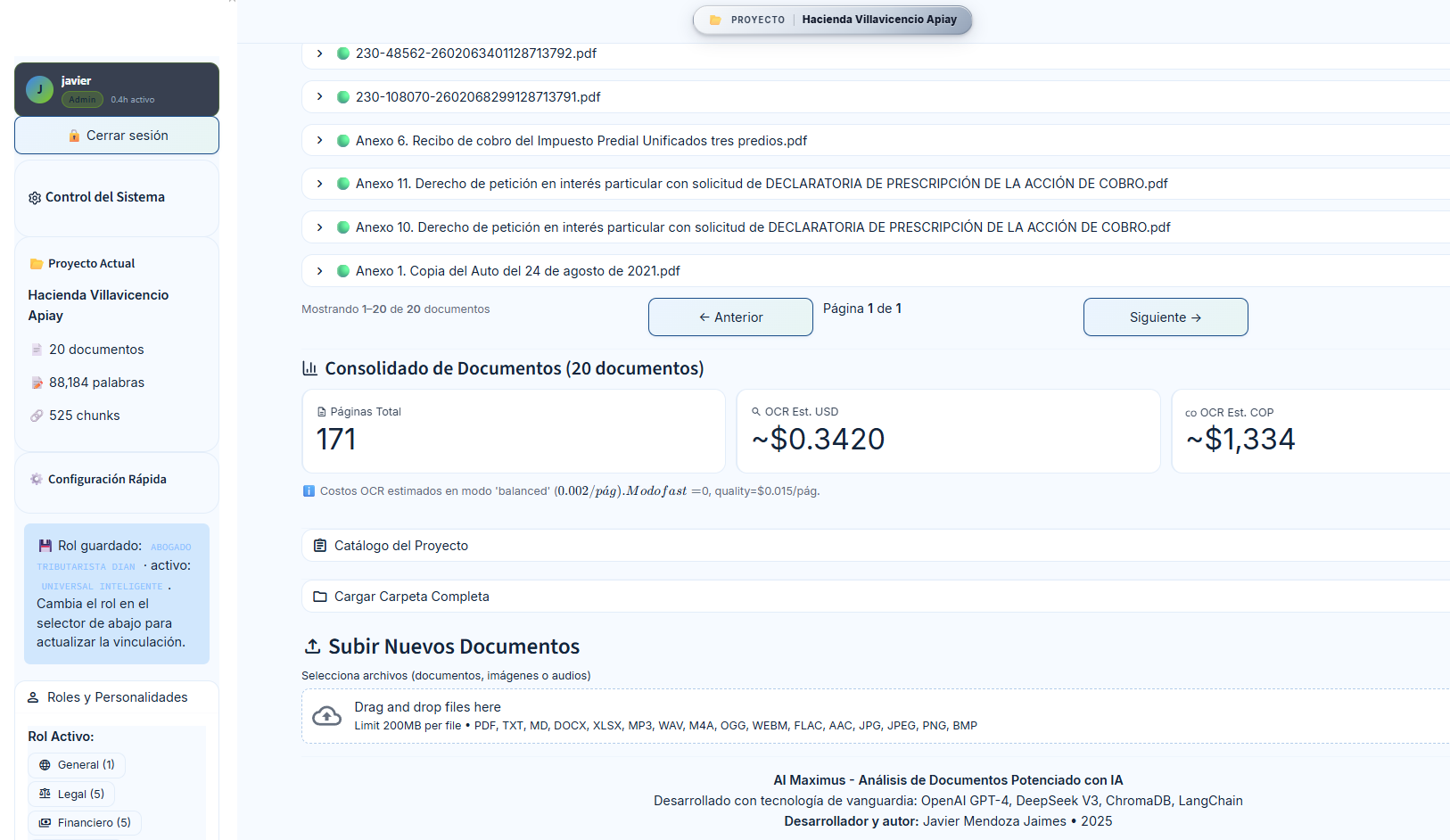Click the floppy disk icon in Rol guardado
Screen dimensions: 1450x840
(45, 546)
